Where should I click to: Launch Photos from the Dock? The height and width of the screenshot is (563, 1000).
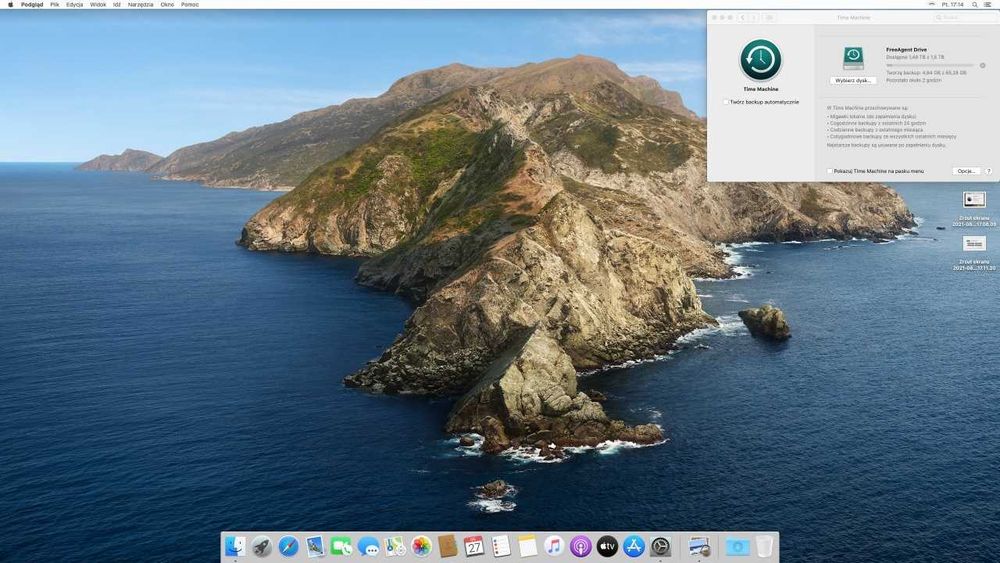421,546
